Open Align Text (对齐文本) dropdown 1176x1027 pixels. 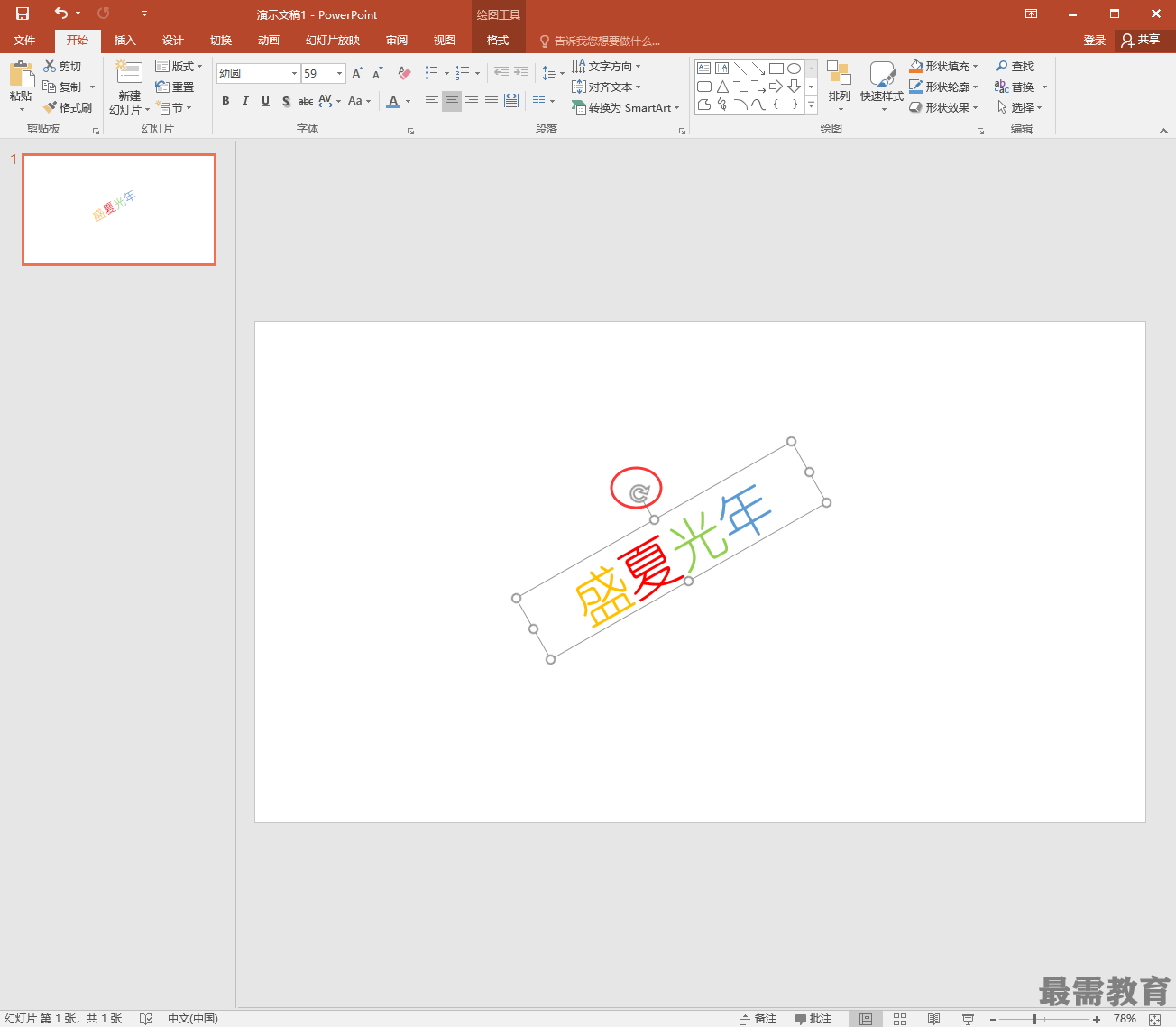click(x=606, y=87)
